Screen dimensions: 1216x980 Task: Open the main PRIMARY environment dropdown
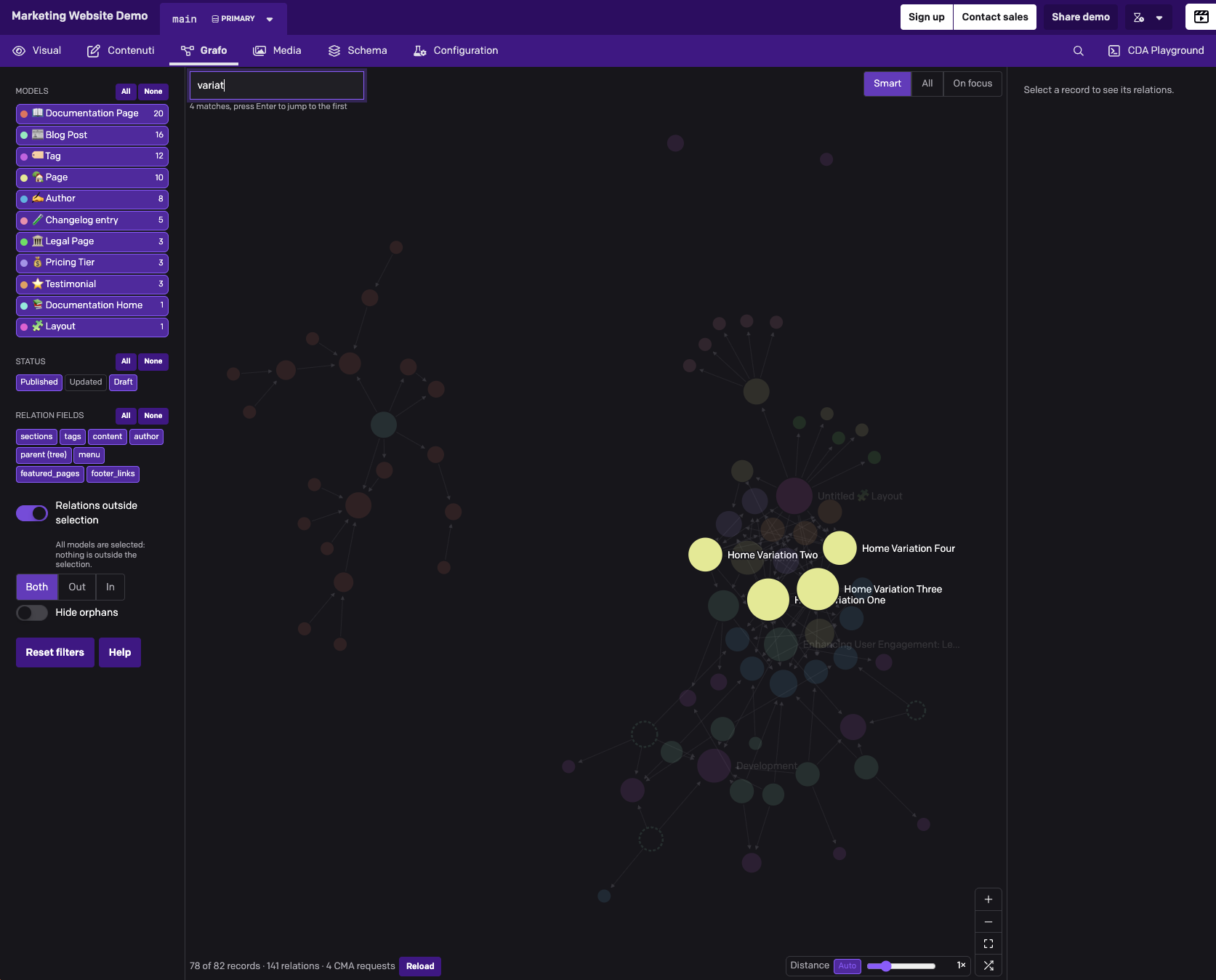(223, 19)
